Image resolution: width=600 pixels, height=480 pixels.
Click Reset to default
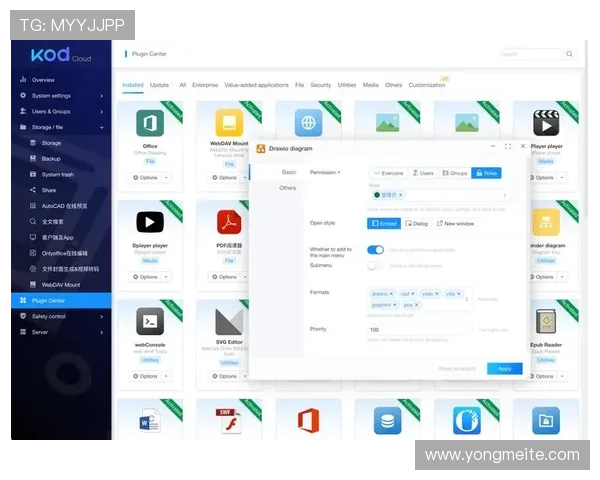[459, 369]
